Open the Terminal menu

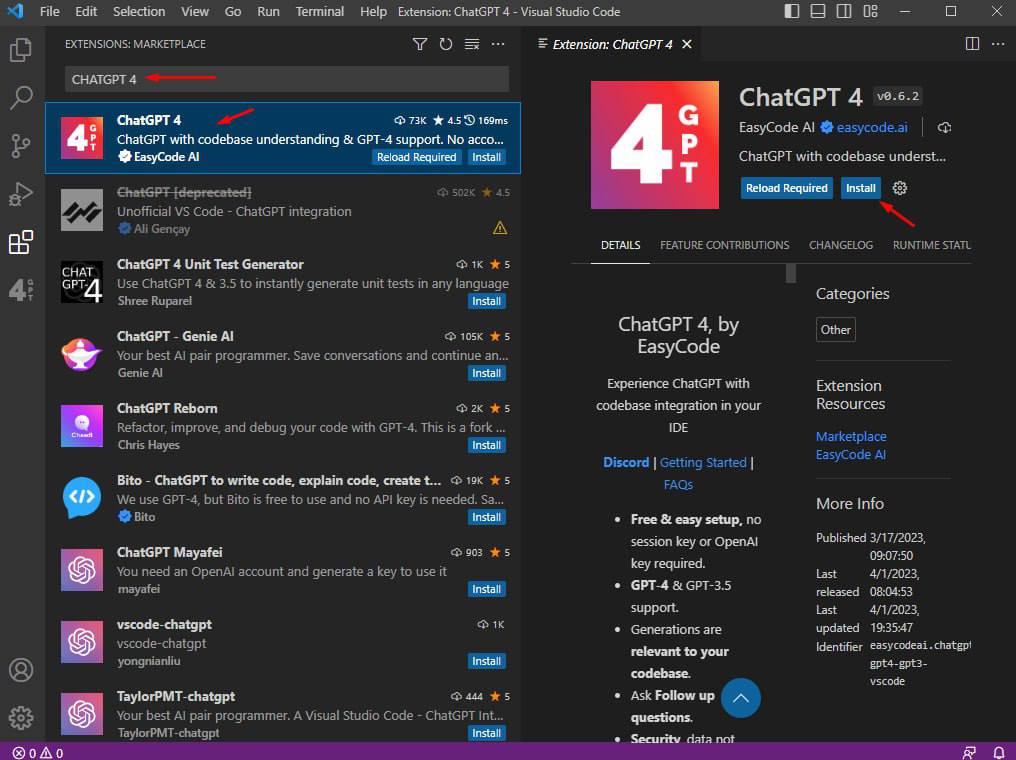click(x=319, y=12)
